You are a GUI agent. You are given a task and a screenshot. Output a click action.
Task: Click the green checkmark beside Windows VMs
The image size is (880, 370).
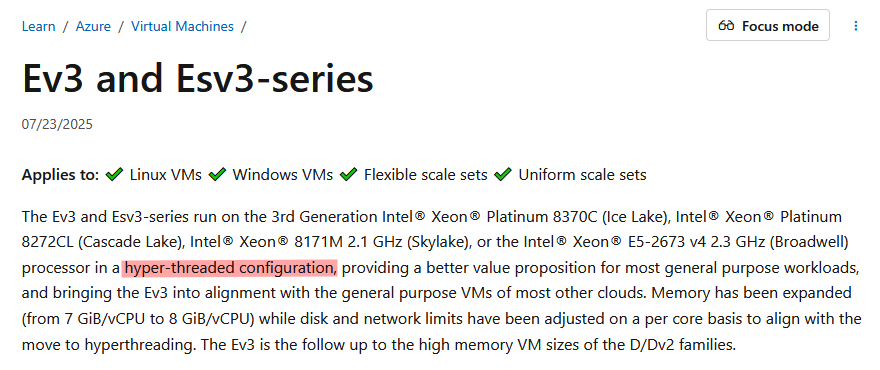pyautogui.click(x=217, y=175)
